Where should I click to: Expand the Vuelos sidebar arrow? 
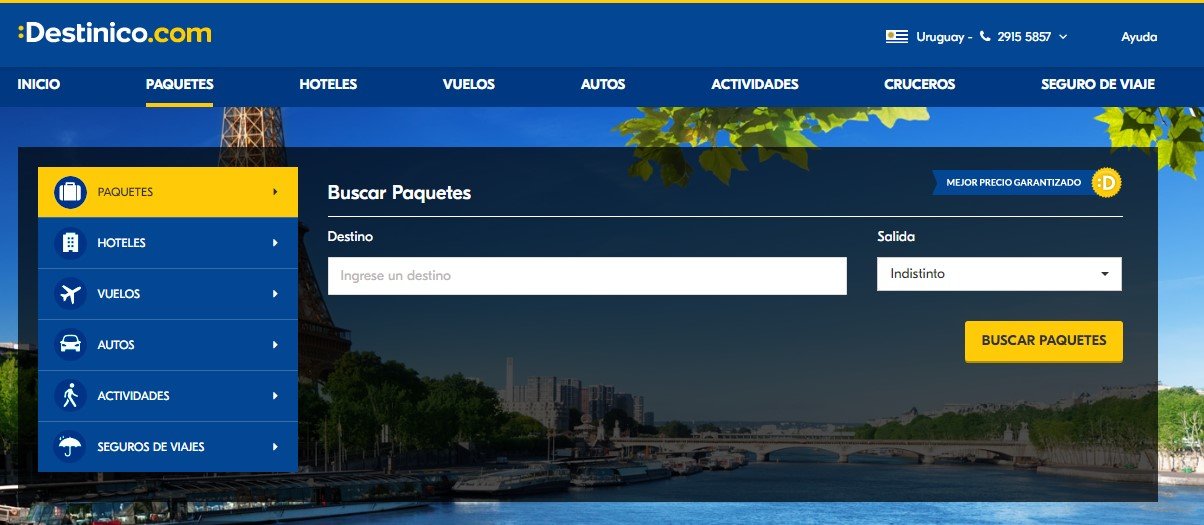click(x=275, y=294)
